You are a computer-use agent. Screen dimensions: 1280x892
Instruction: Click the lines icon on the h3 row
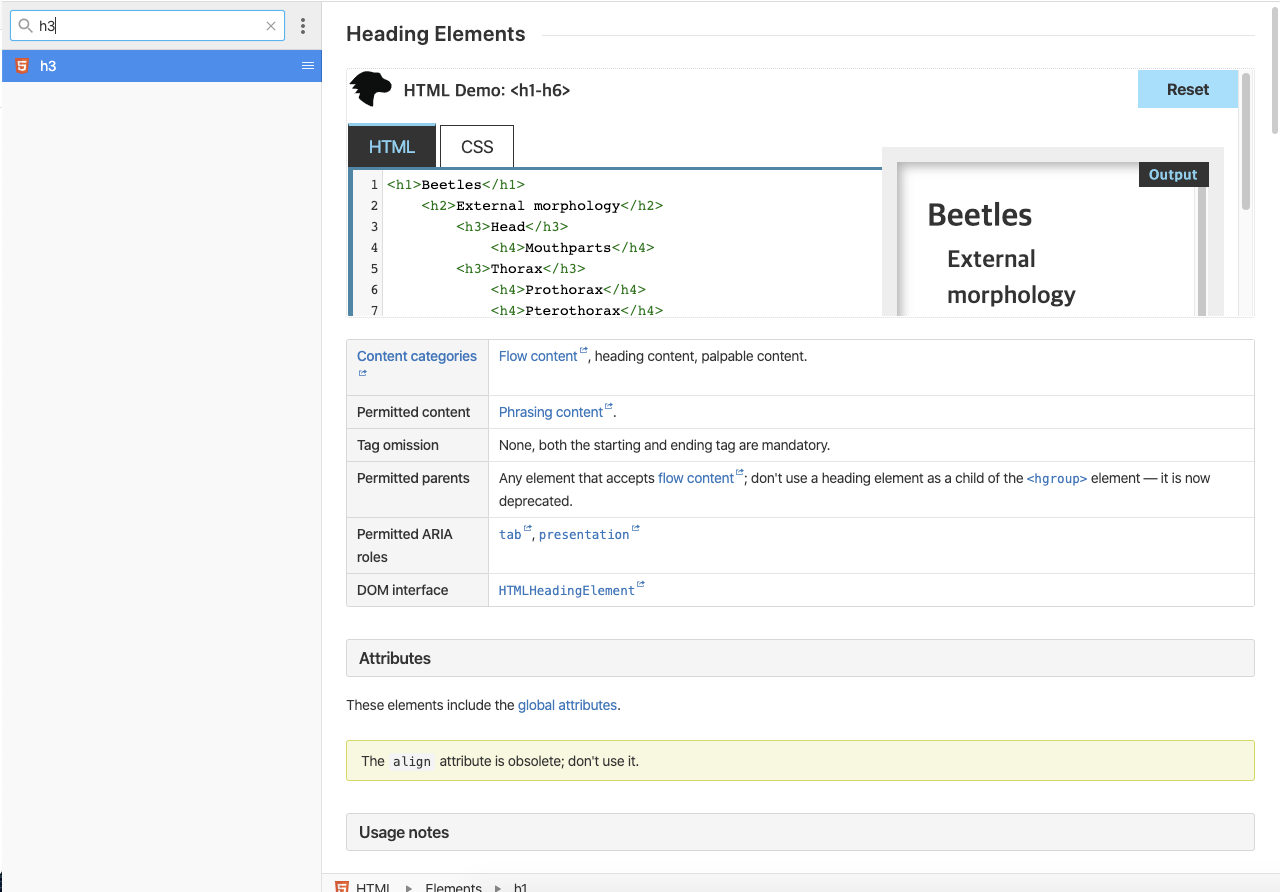tap(308, 66)
